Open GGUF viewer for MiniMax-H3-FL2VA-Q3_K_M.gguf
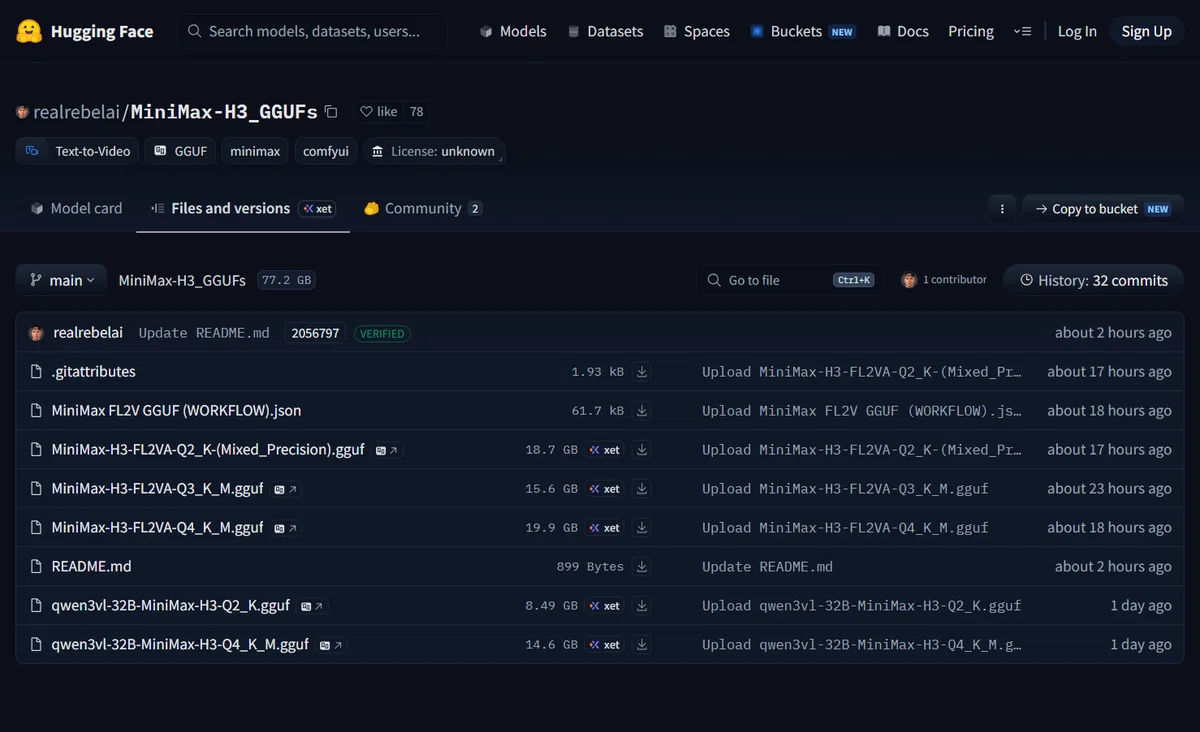This screenshot has width=1200, height=732. pyautogui.click(x=286, y=490)
